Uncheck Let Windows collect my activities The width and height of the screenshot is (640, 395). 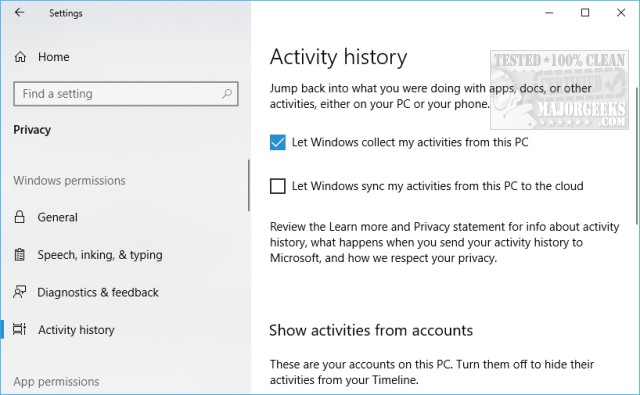pyautogui.click(x=278, y=142)
